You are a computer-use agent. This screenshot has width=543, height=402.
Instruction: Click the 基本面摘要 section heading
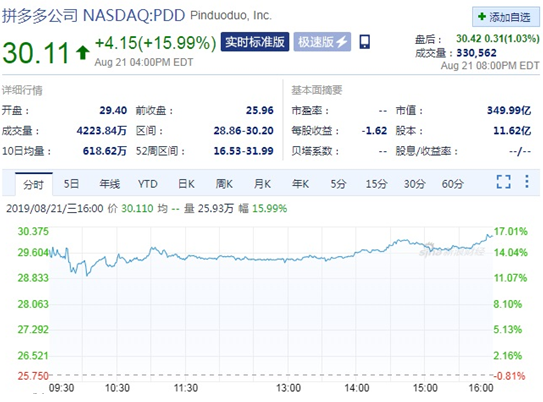[317, 90]
